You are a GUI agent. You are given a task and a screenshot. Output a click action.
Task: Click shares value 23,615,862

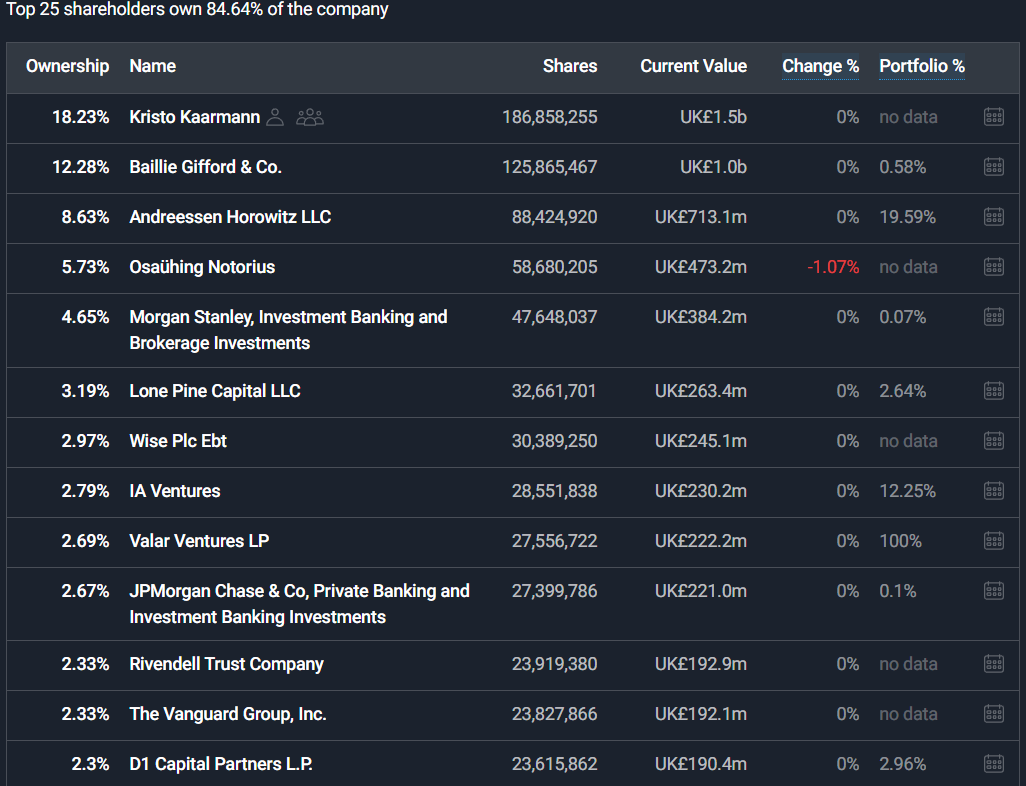coord(554,764)
